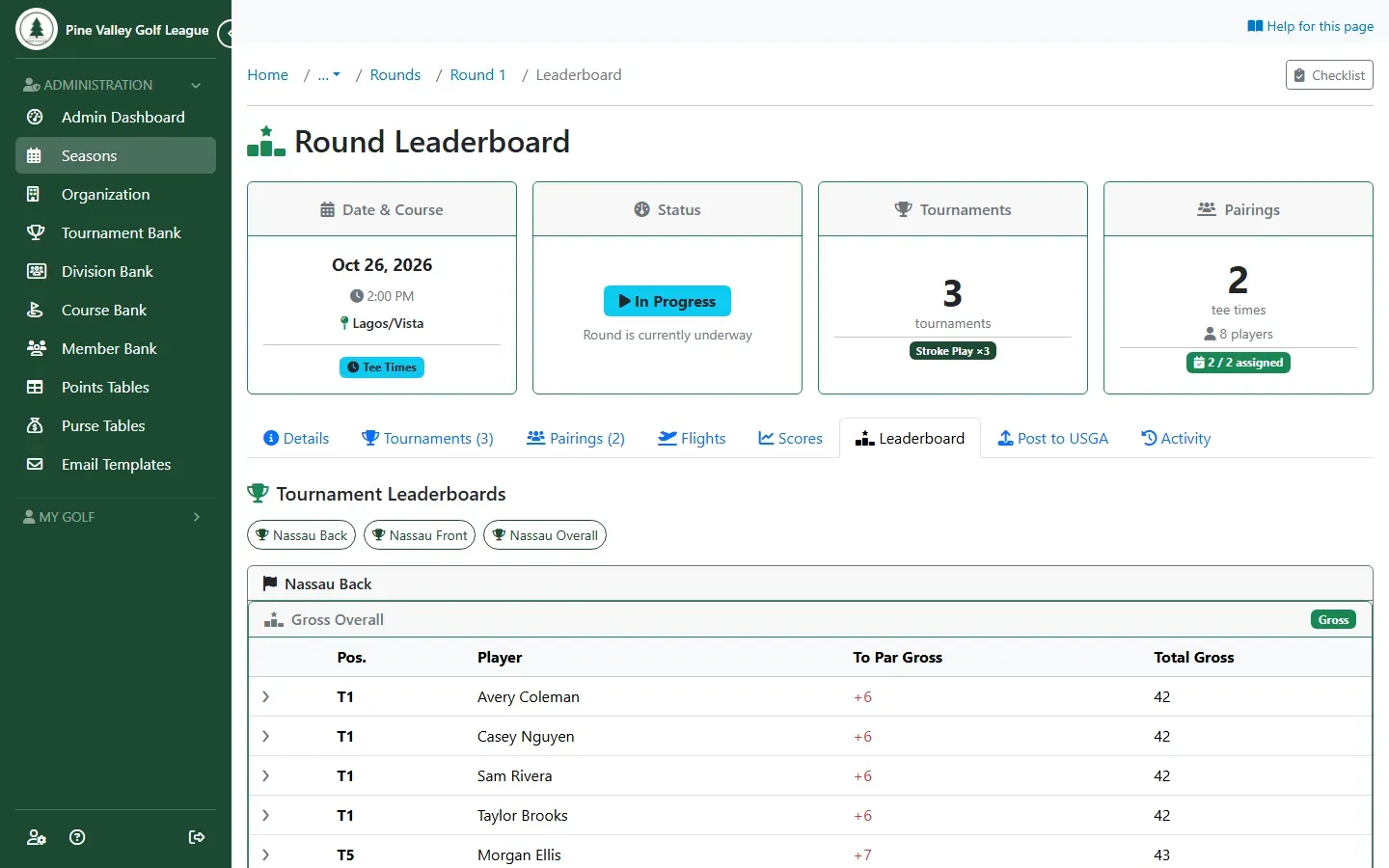
Task: Click the sign out icon in sidebar
Action: point(197,837)
